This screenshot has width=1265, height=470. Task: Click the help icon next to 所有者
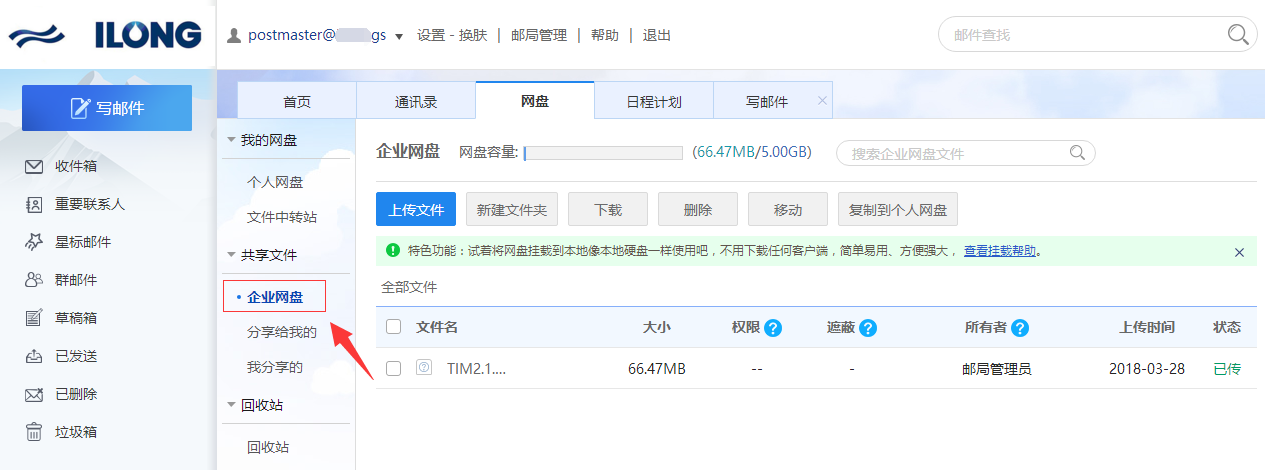coord(1020,328)
